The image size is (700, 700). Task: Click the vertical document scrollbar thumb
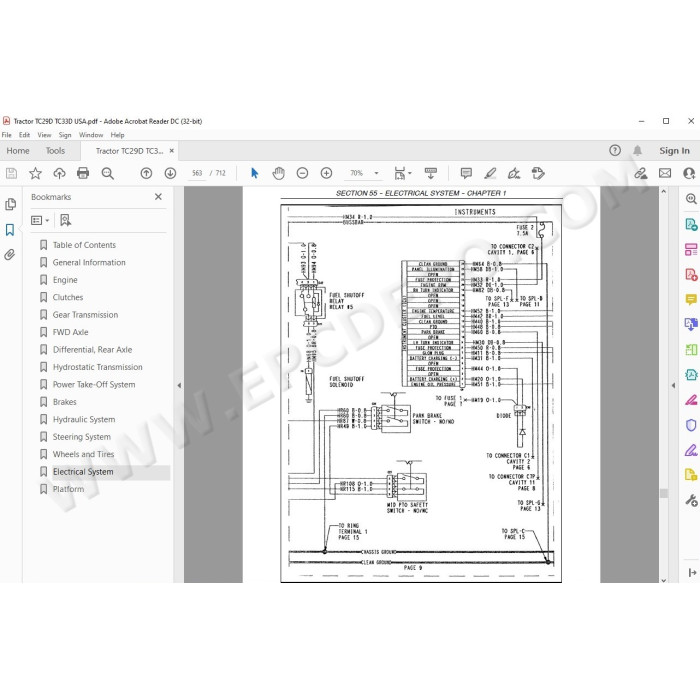point(664,493)
